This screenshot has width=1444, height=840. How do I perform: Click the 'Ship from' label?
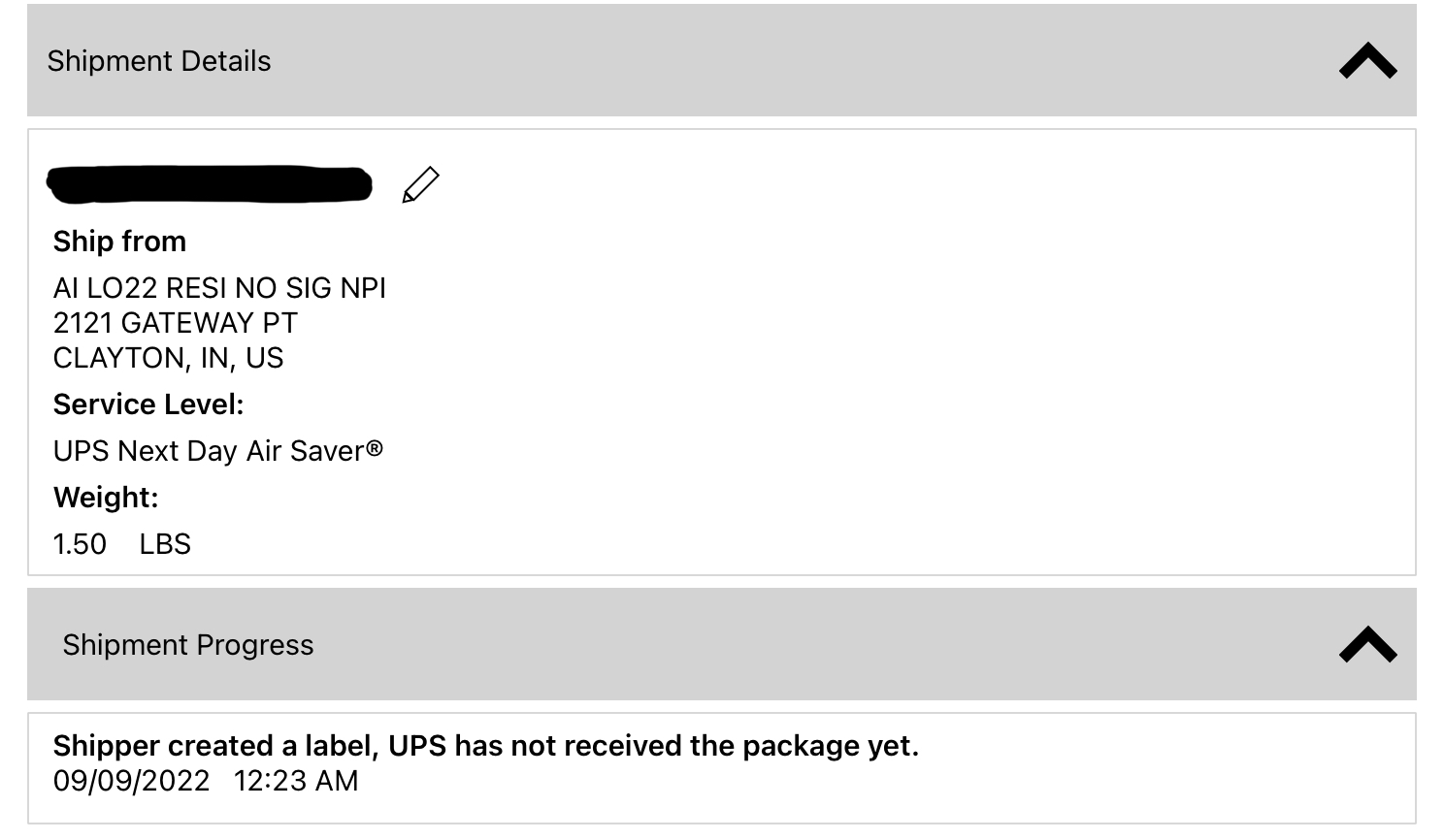click(119, 242)
